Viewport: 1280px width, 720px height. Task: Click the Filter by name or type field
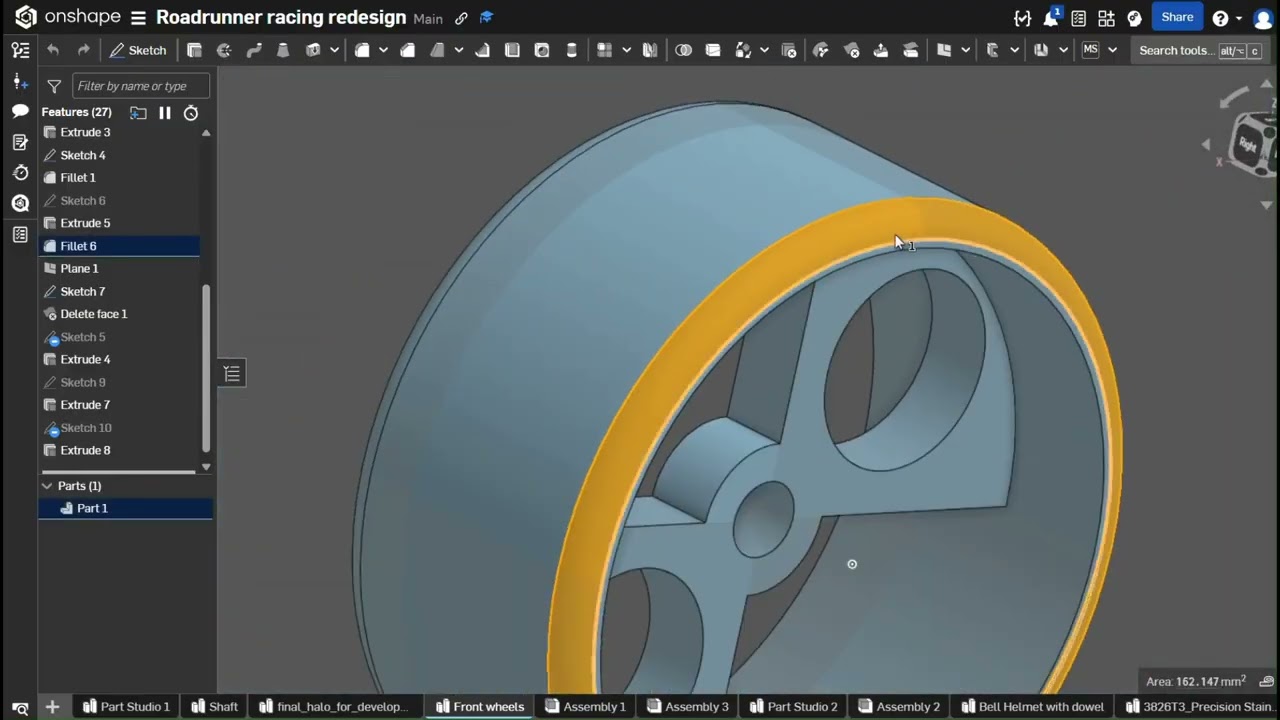click(x=141, y=86)
